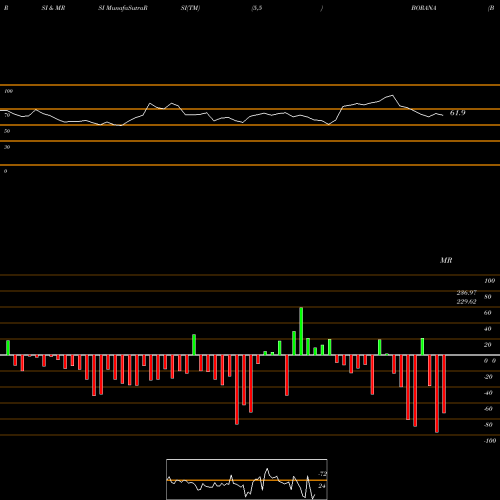
Task: Click the tallest green histogram bar
Action: (301, 331)
